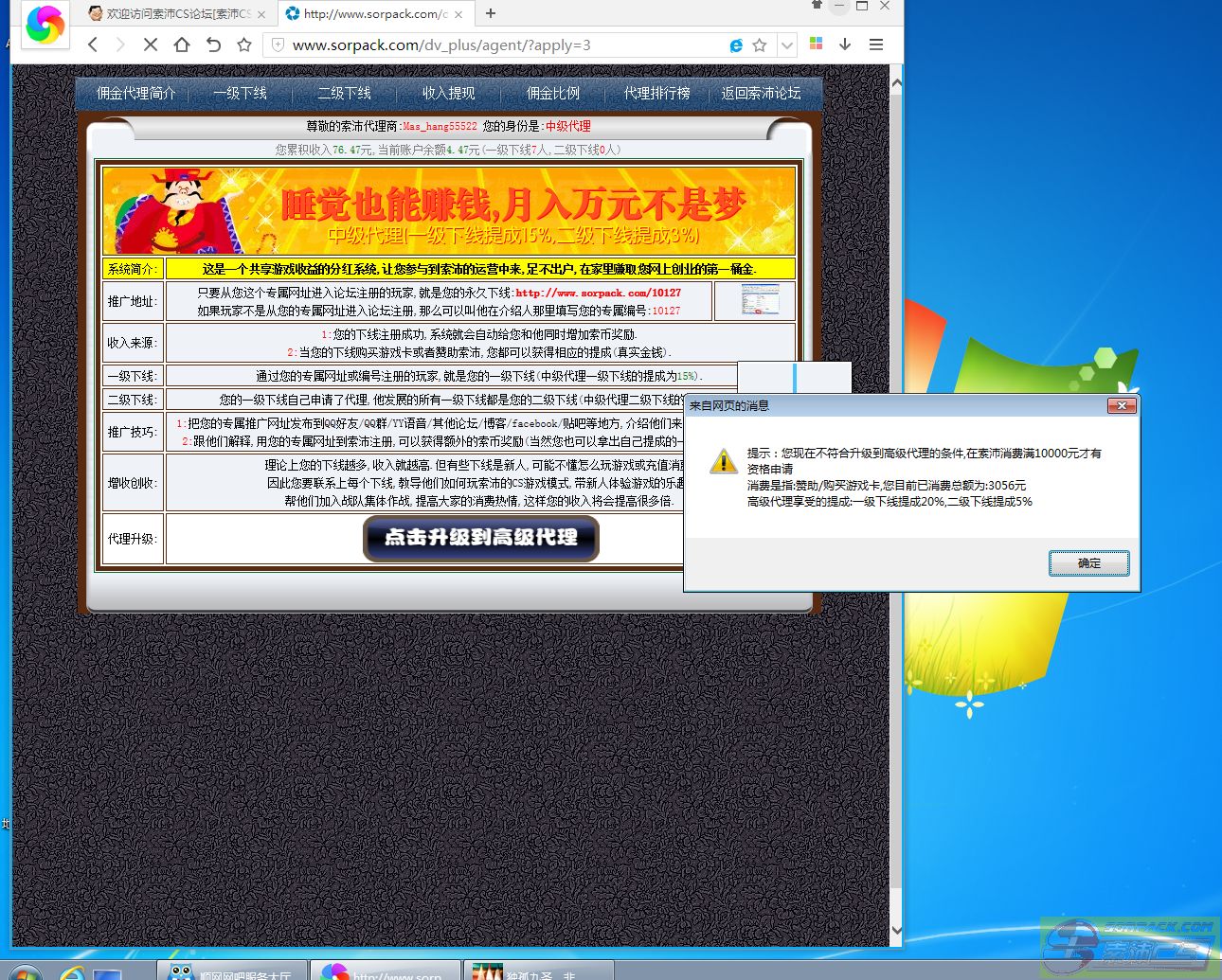
Task: Switch to http://www.sorp taskbar button
Action: [385, 971]
